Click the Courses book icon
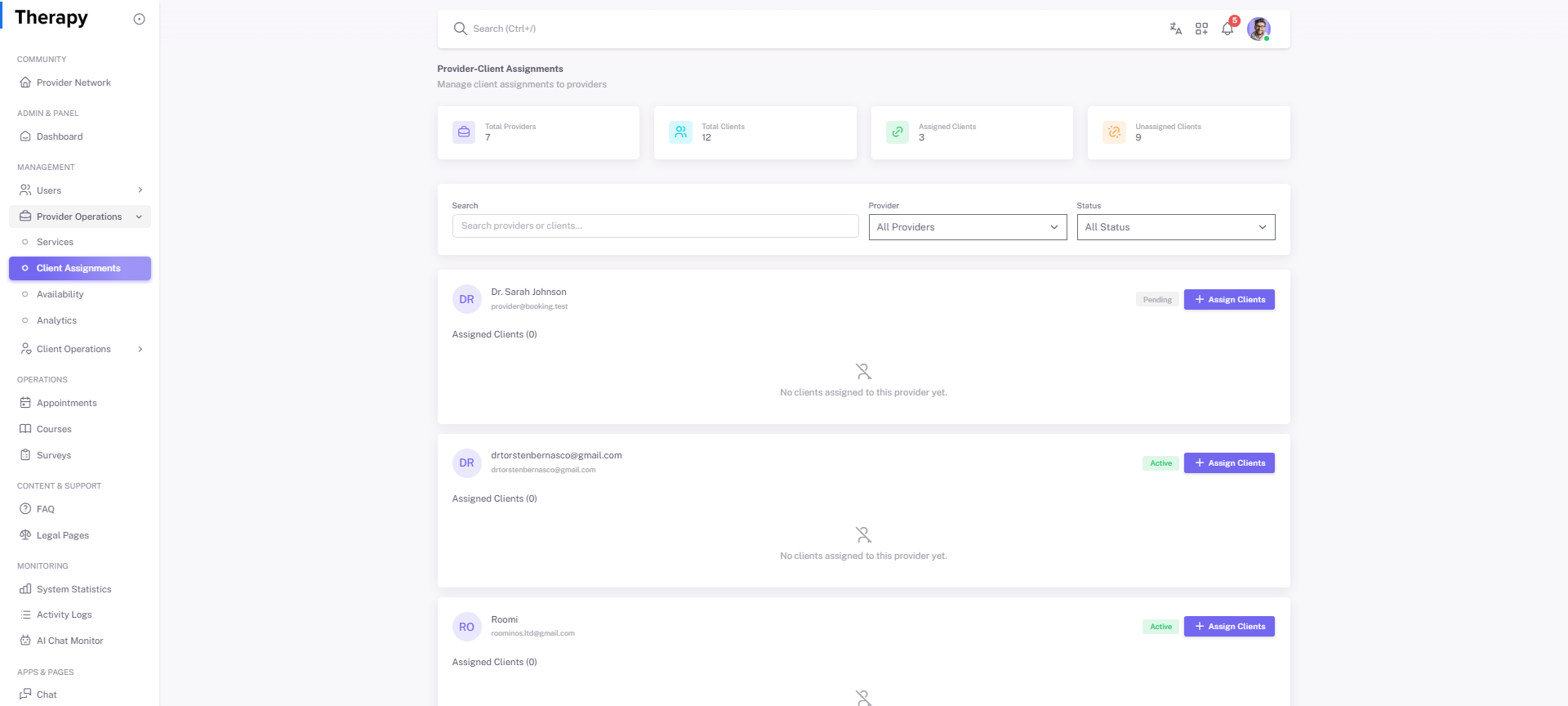 click(x=25, y=429)
